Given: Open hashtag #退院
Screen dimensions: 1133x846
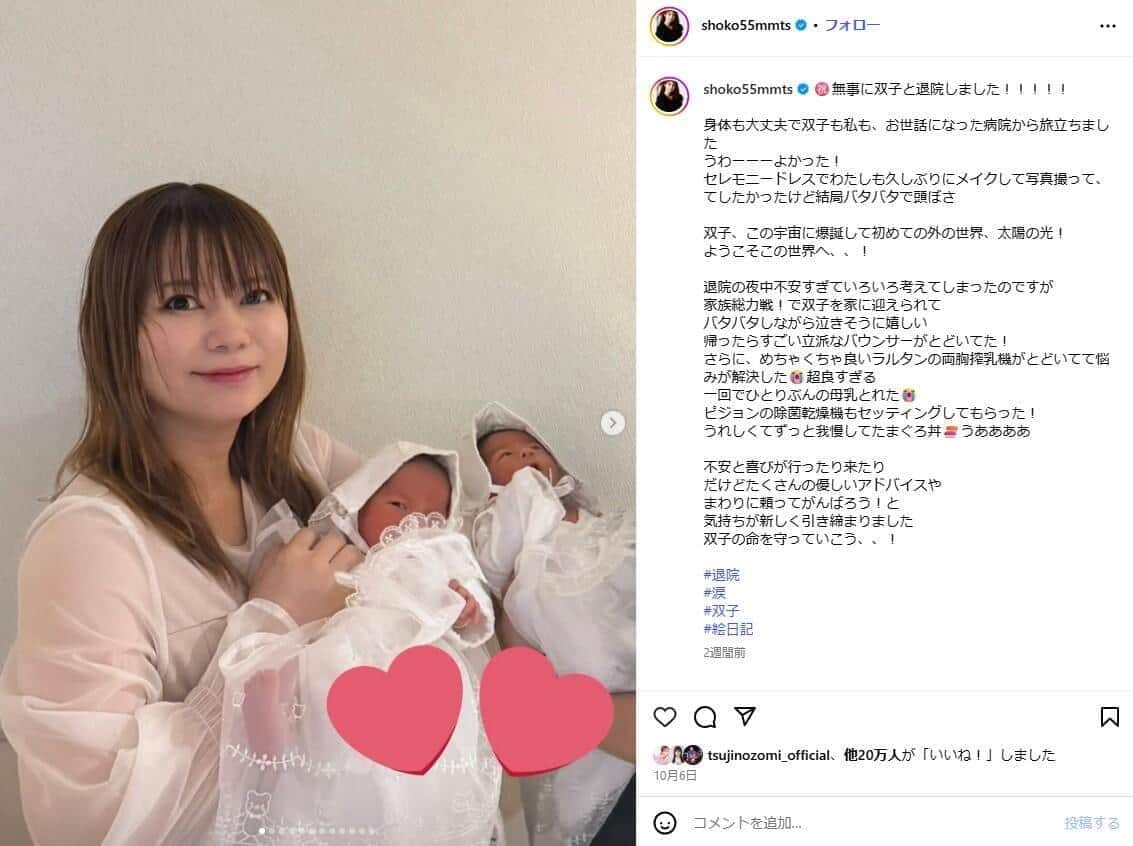Looking at the screenshot, I should coord(721,575).
